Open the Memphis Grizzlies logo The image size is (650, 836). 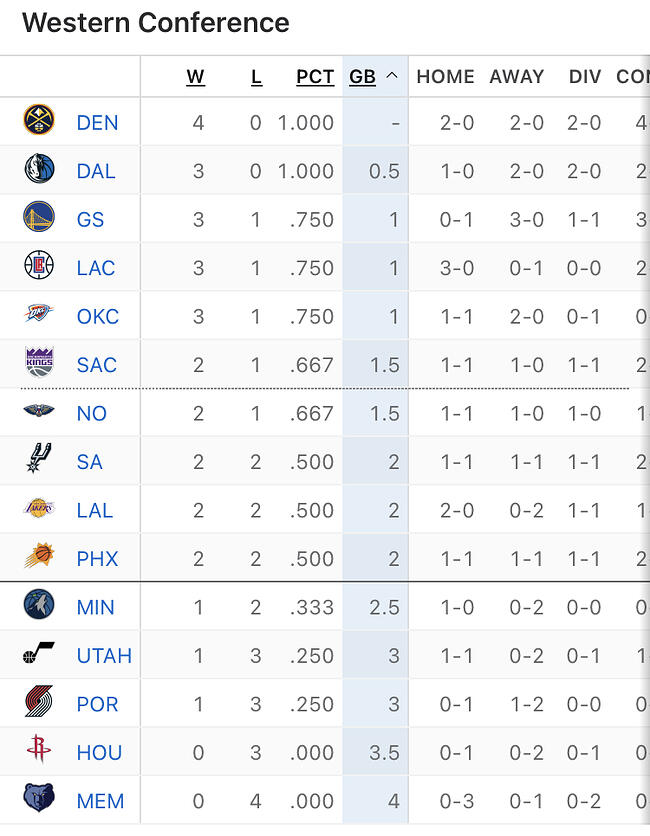click(x=39, y=800)
